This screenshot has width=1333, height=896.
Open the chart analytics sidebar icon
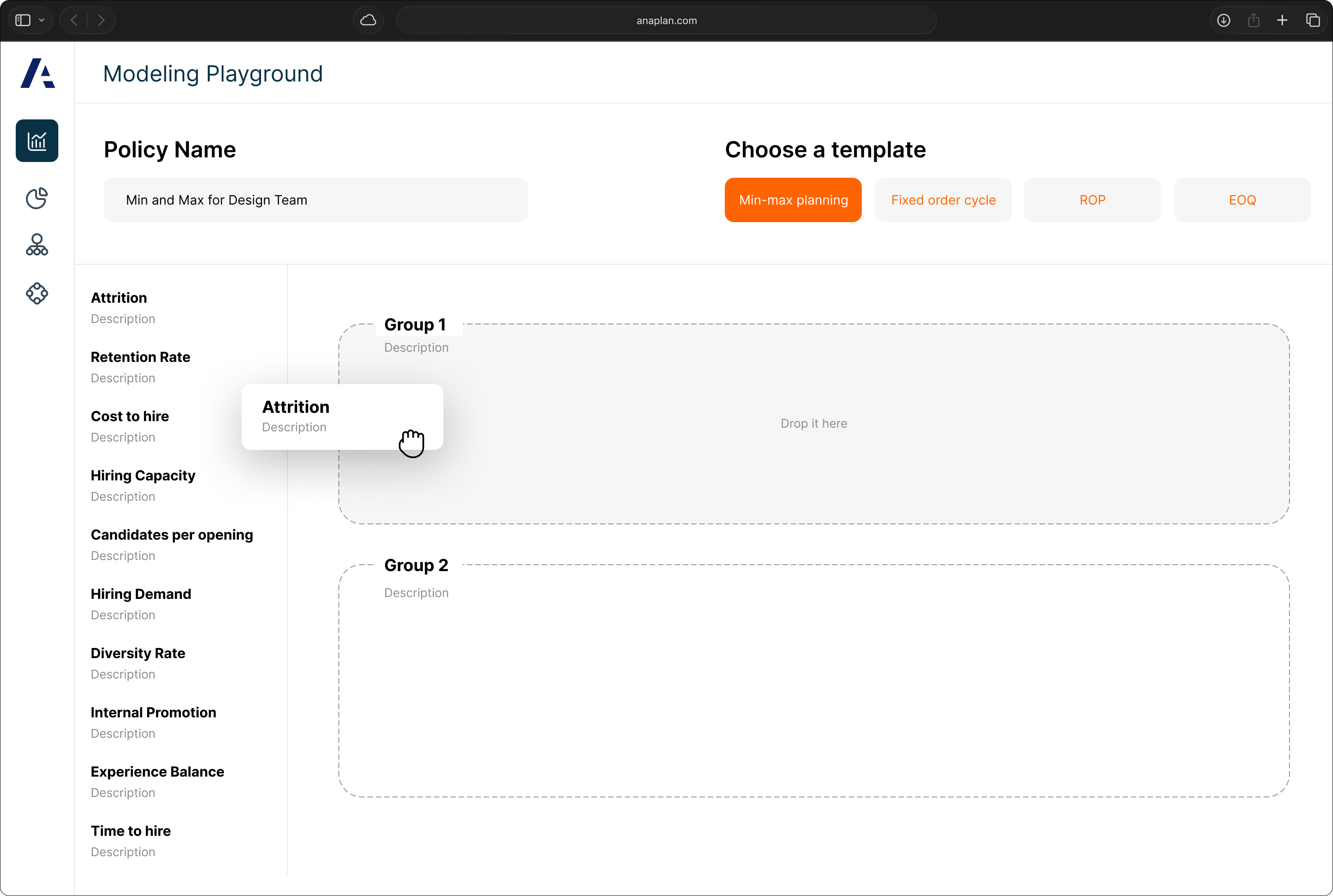point(37,141)
